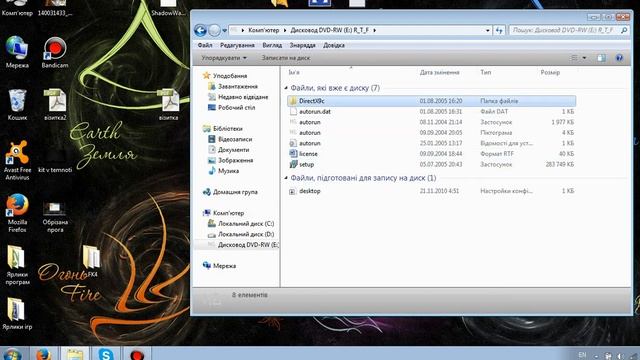Image resolution: width=640 pixels, height=360 pixels.
Task: Refresh the address bar location
Action: point(499,30)
